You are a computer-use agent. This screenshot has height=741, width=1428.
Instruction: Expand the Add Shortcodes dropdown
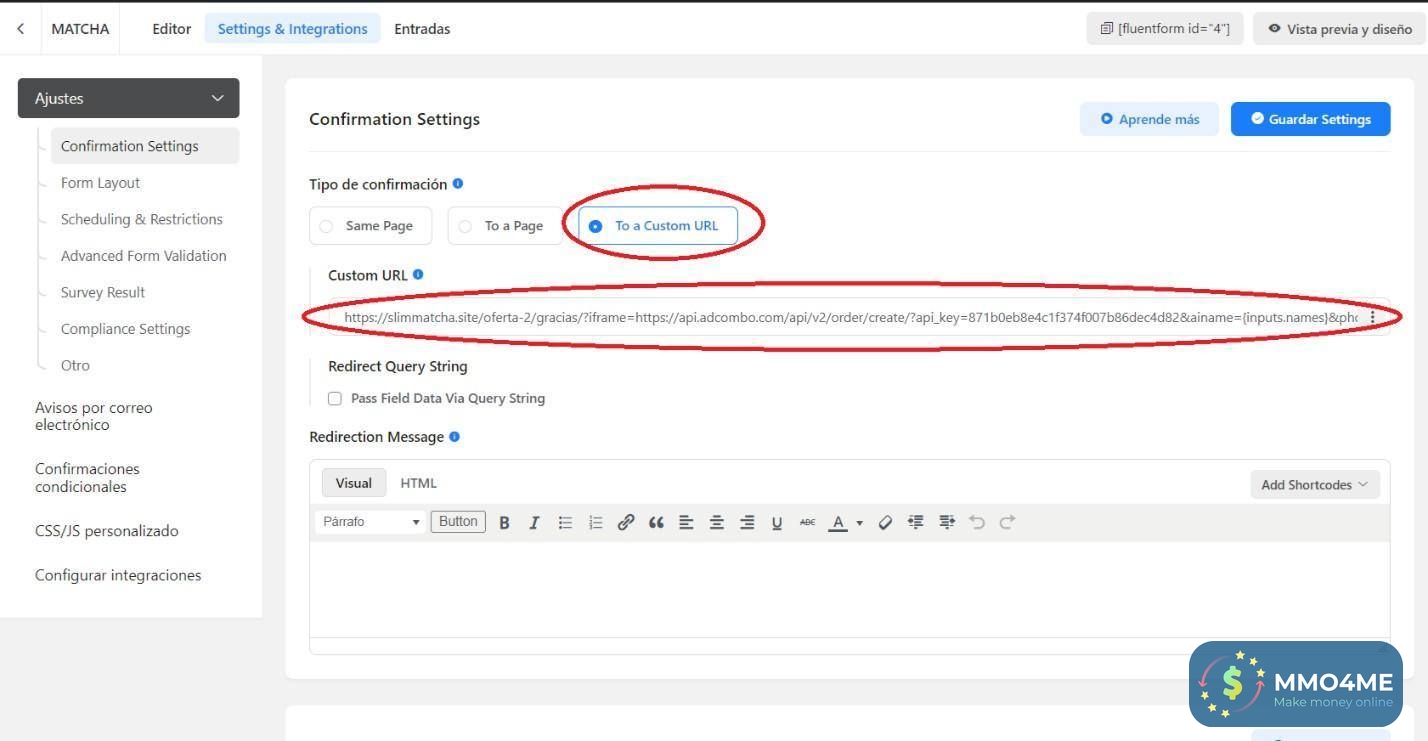(1315, 485)
